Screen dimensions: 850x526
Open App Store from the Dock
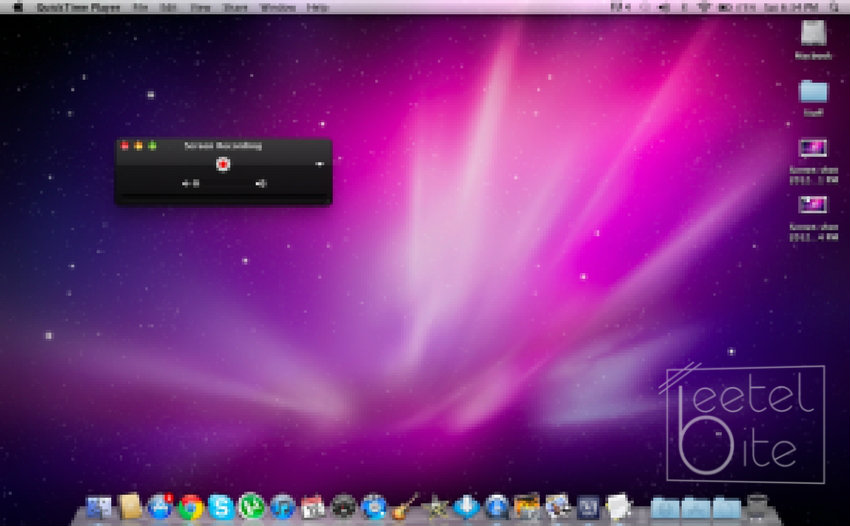(x=160, y=507)
